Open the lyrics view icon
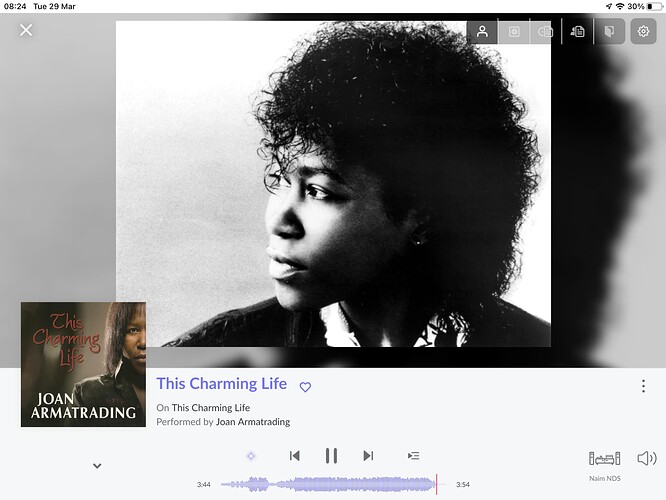Image resolution: width=666 pixels, height=500 pixels. point(577,31)
